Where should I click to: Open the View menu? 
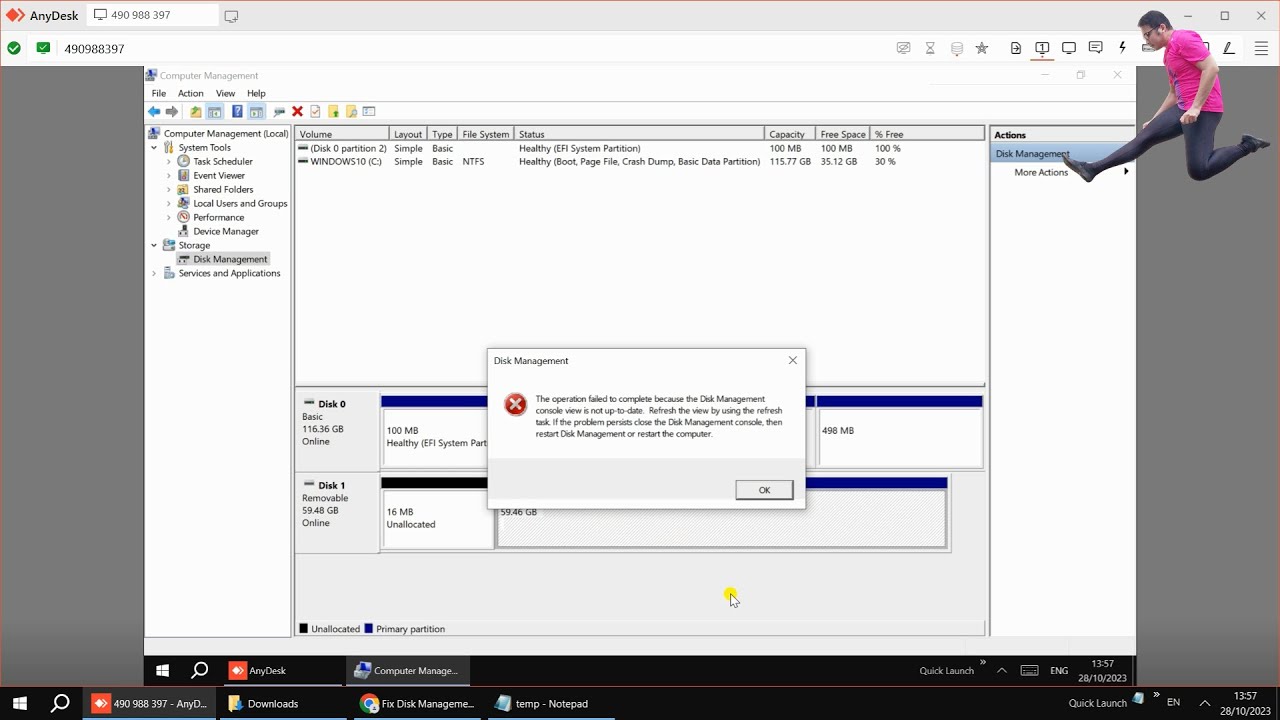pyautogui.click(x=225, y=93)
